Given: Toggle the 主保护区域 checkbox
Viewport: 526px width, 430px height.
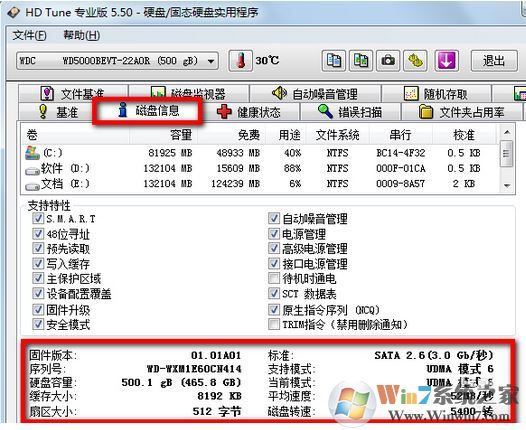Looking at the screenshot, I should coord(38,278).
